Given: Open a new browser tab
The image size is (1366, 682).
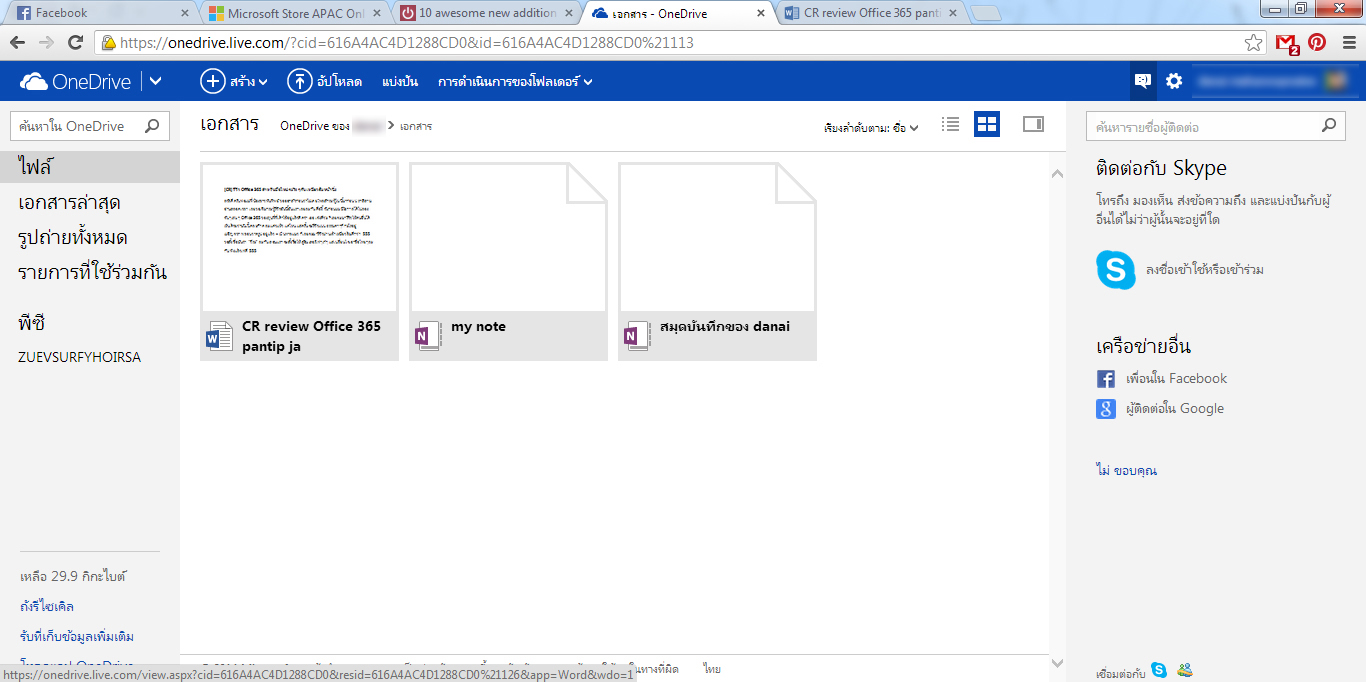Looking at the screenshot, I should click(x=986, y=14).
